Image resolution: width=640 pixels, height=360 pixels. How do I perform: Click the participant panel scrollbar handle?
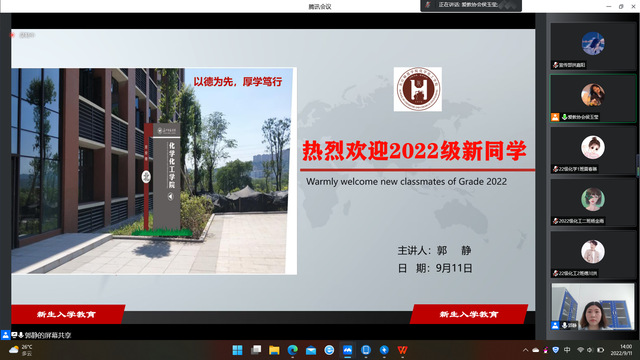638,165
